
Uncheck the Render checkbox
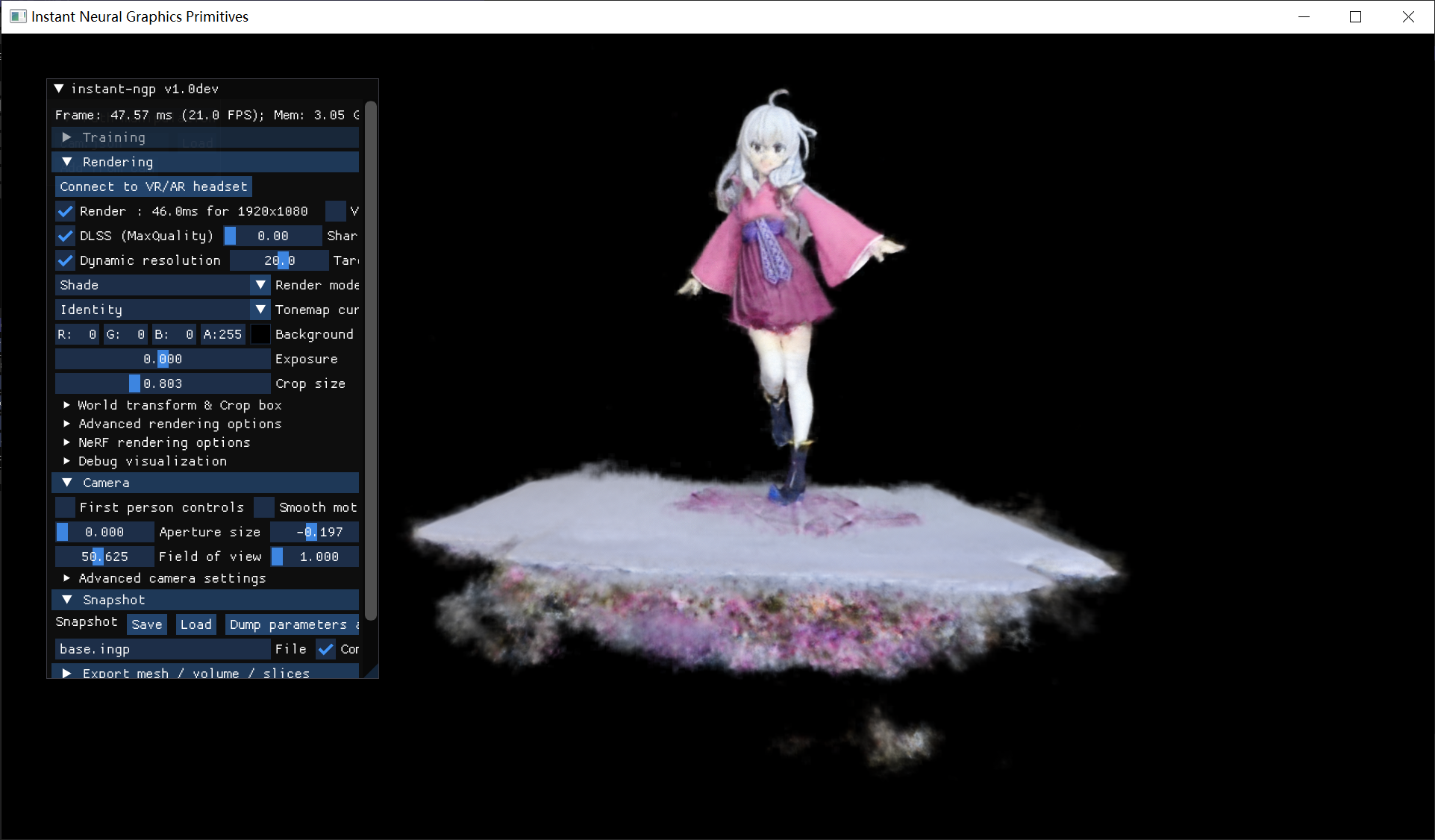(x=66, y=211)
